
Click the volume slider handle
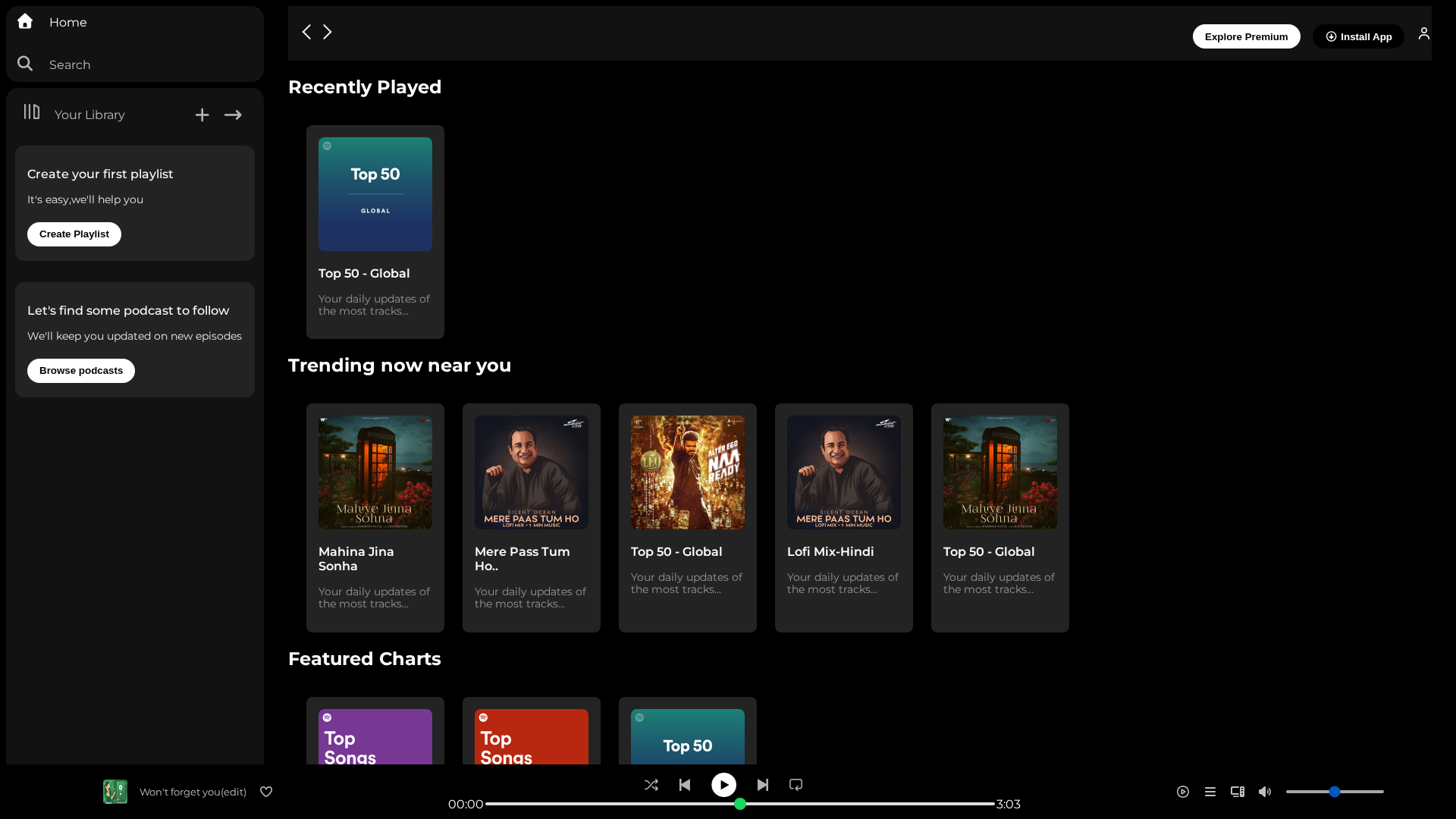click(1335, 792)
